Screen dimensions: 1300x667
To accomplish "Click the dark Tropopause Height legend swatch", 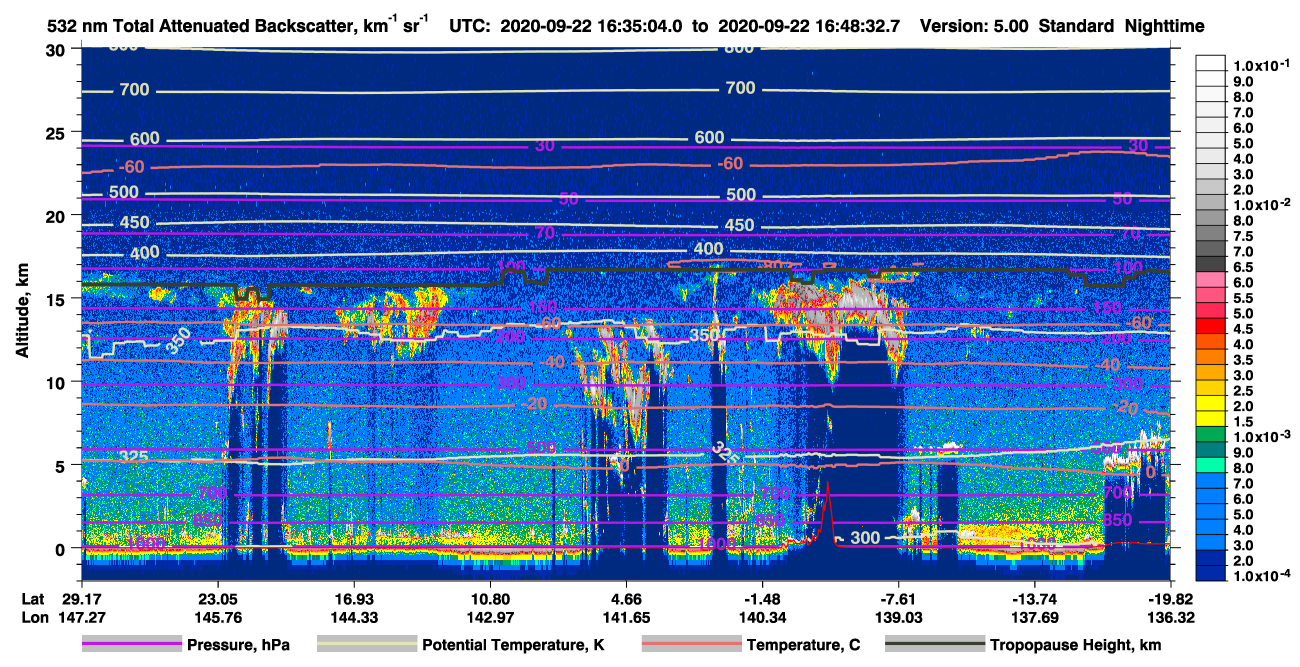I will coord(934,645).
